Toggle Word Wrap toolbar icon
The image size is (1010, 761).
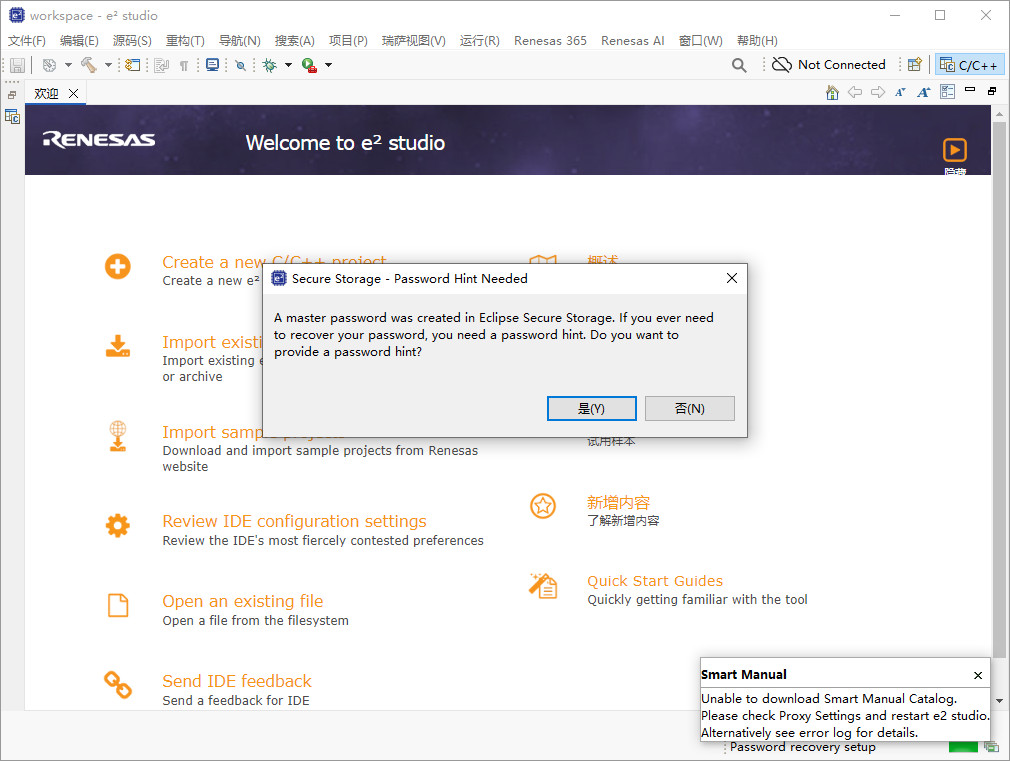click(x=162, y=65)
